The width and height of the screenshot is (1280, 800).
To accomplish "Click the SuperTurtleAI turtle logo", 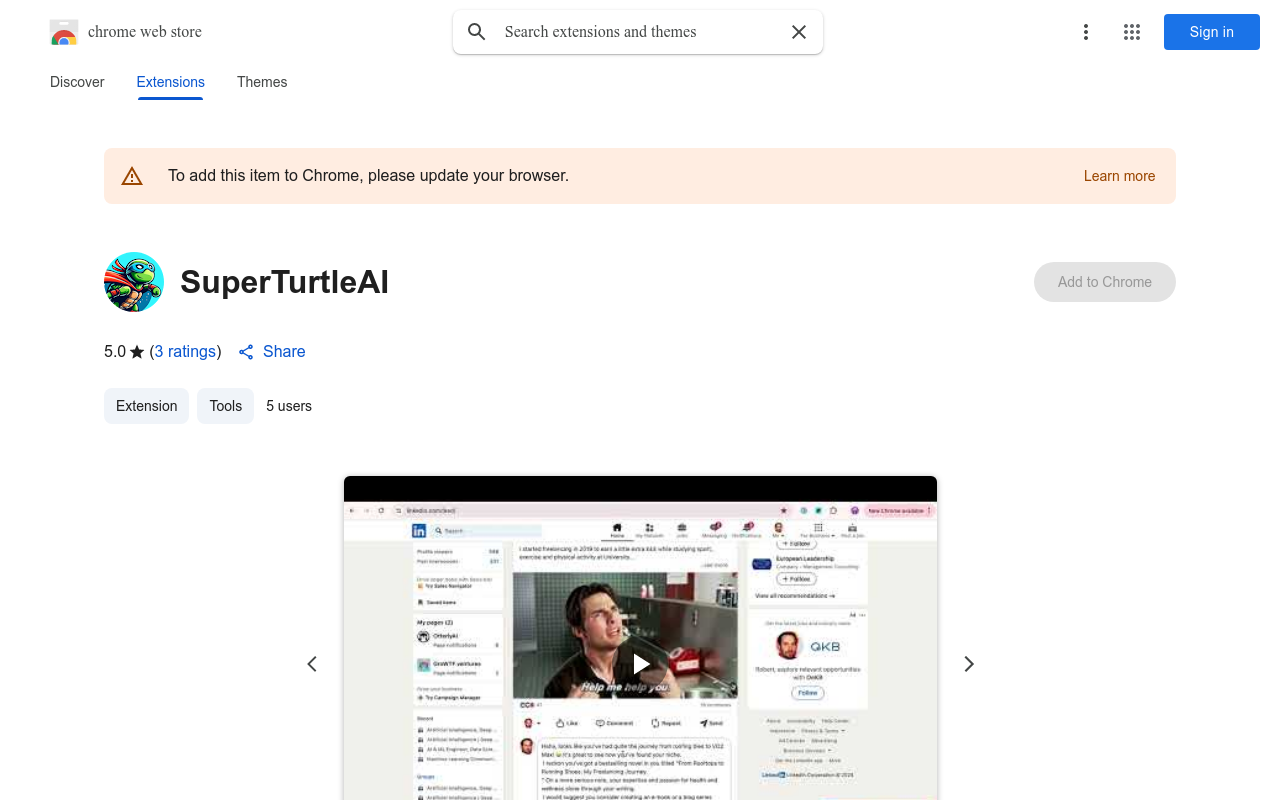I will [x=134, y=282].
